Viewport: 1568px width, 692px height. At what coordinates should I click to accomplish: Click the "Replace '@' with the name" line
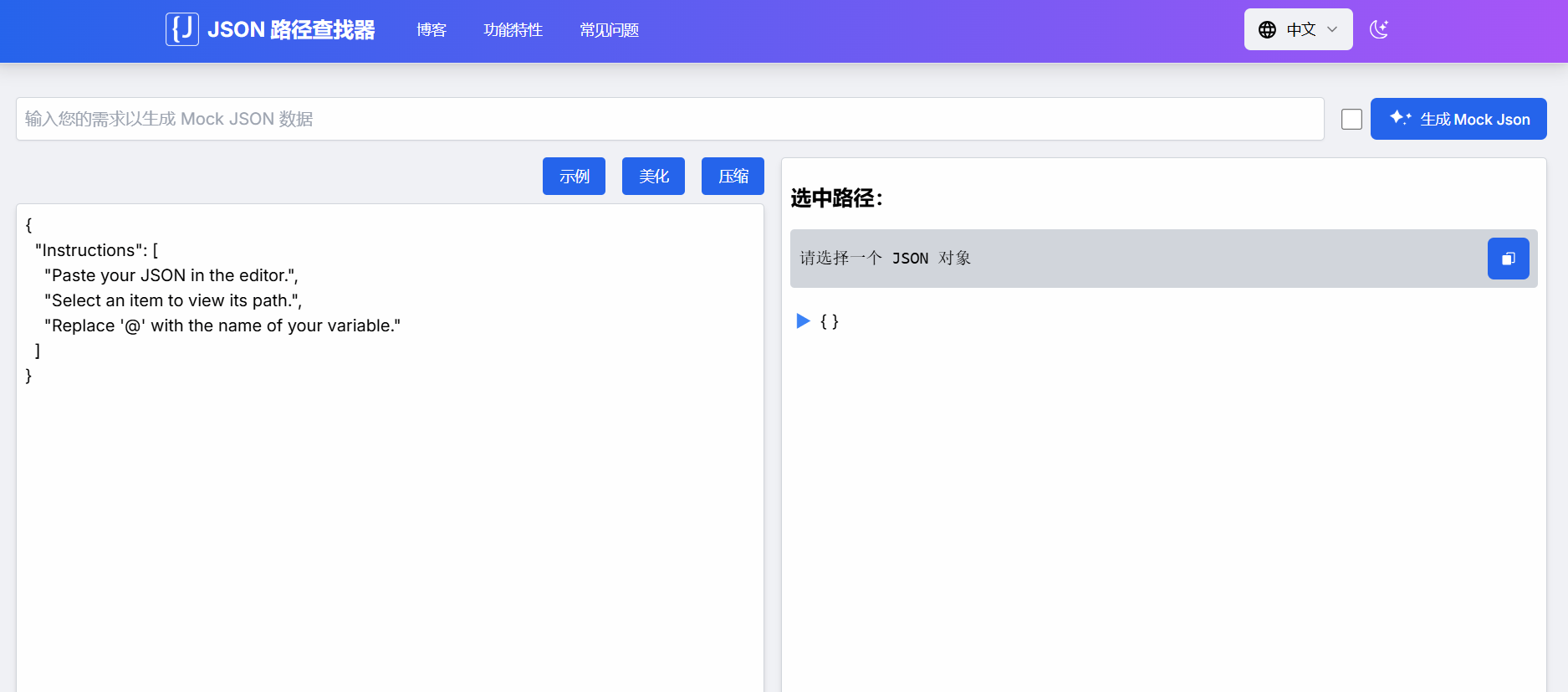[222, 325]
